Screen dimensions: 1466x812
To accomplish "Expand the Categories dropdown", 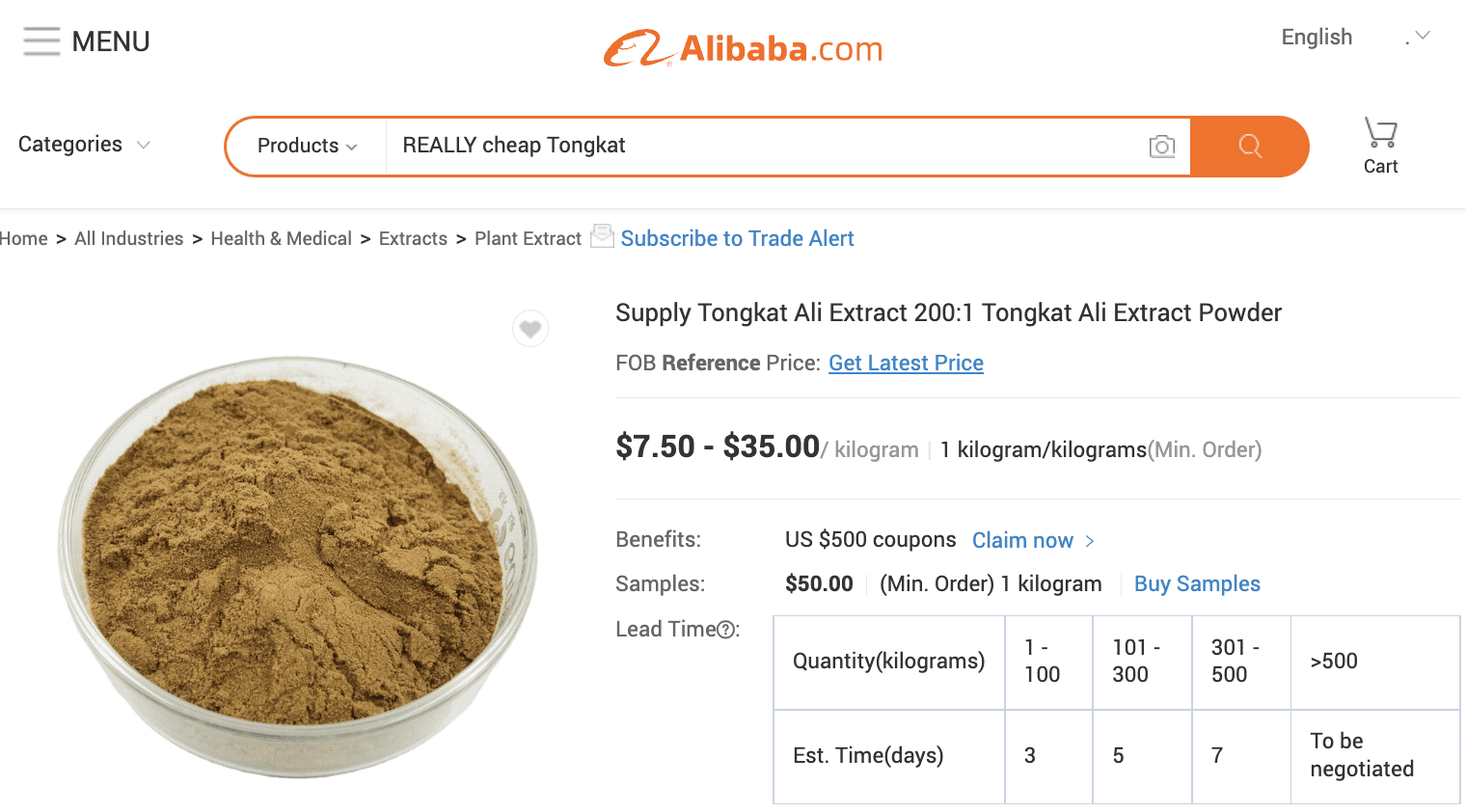I will coord(83,144).
